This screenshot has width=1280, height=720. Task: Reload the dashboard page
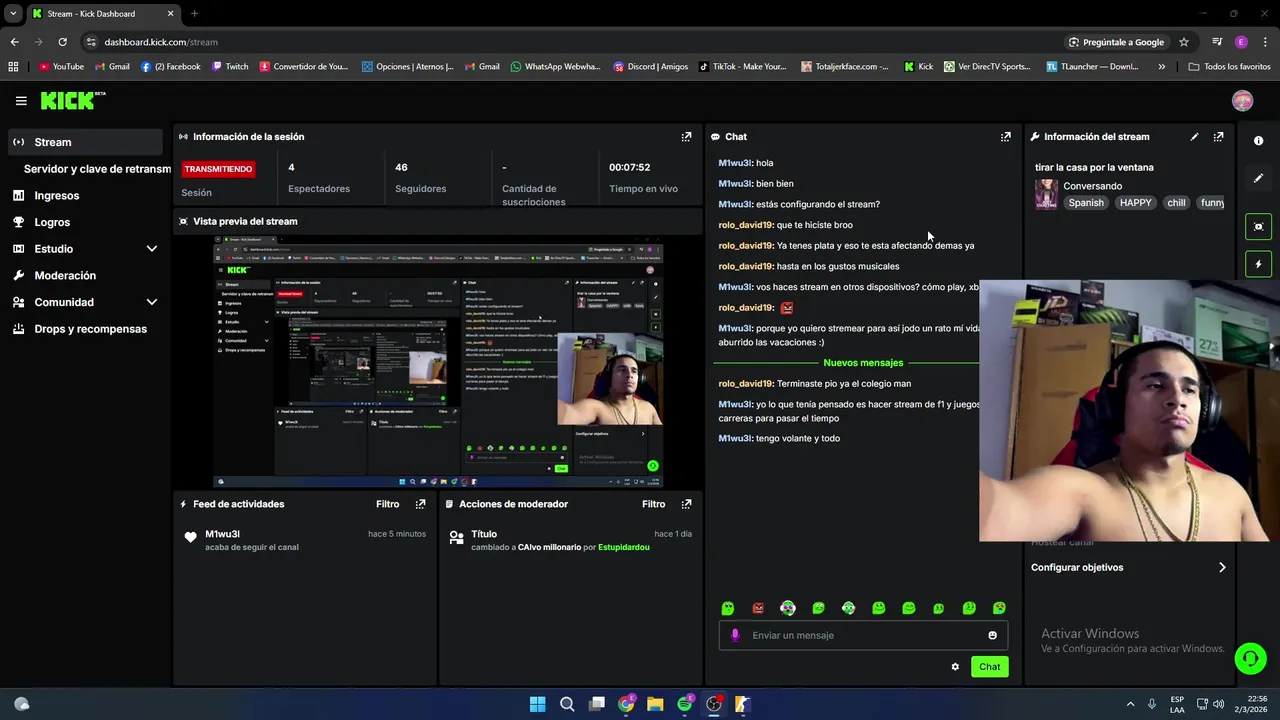pyautogui.click(x=62, y=42)
